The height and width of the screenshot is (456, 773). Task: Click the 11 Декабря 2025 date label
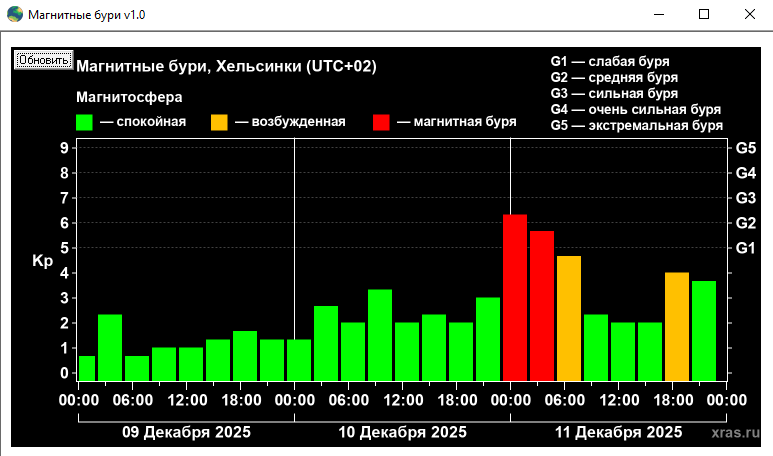pyautogui.click(x=619, y=432)
